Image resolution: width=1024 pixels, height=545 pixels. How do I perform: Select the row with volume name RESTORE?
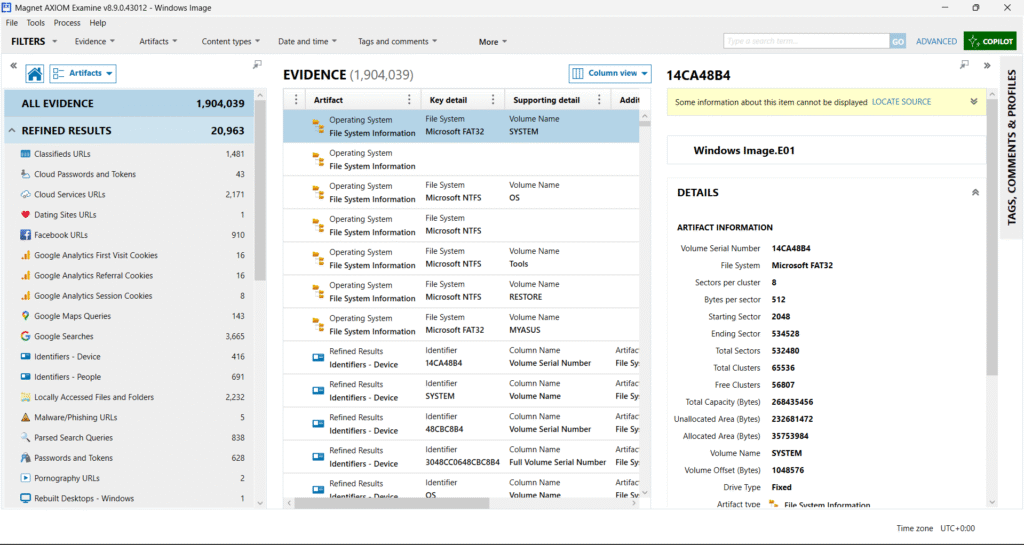click(x=461, y=291)
